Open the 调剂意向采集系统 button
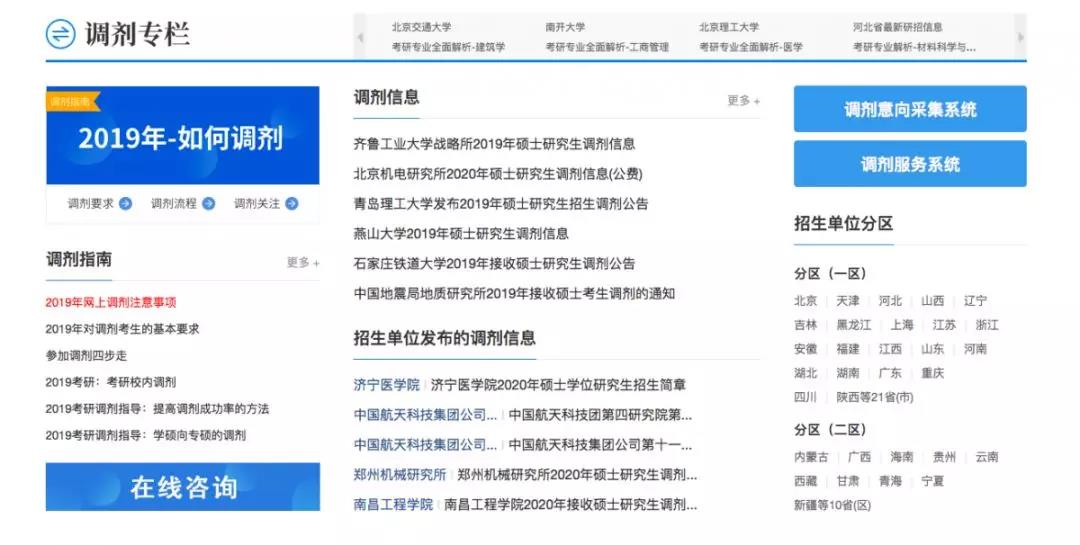1080x545 pixels. (x=910, y=109)
